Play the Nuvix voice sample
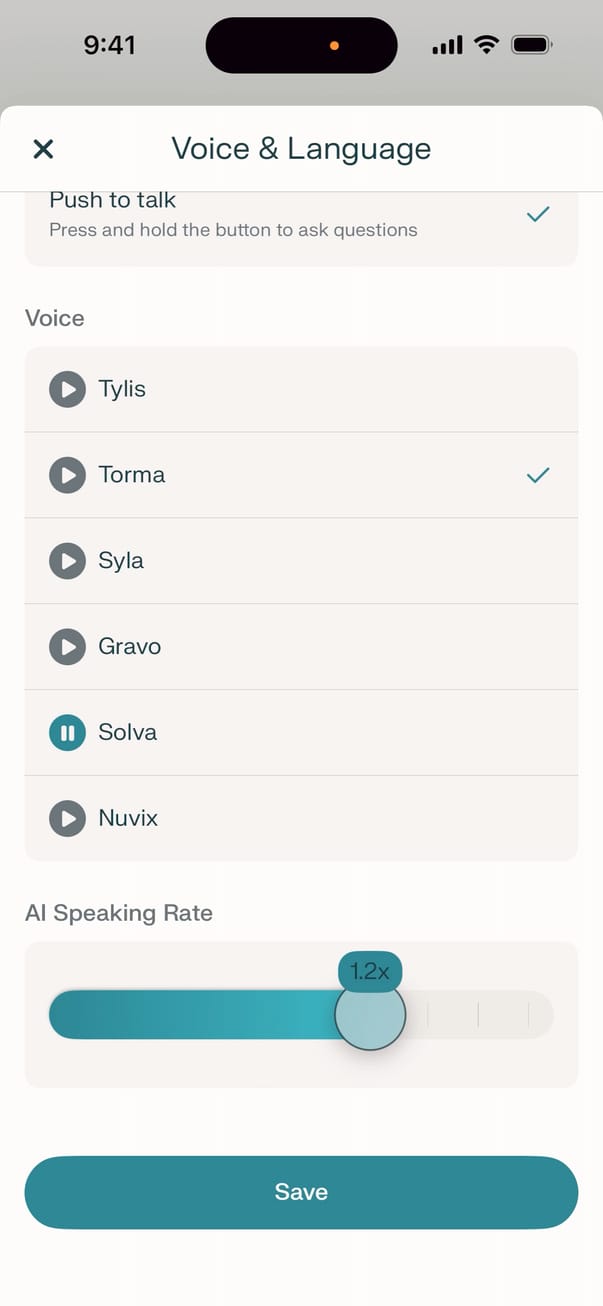This screenshot has width=603, height=1306. point(67,819)
